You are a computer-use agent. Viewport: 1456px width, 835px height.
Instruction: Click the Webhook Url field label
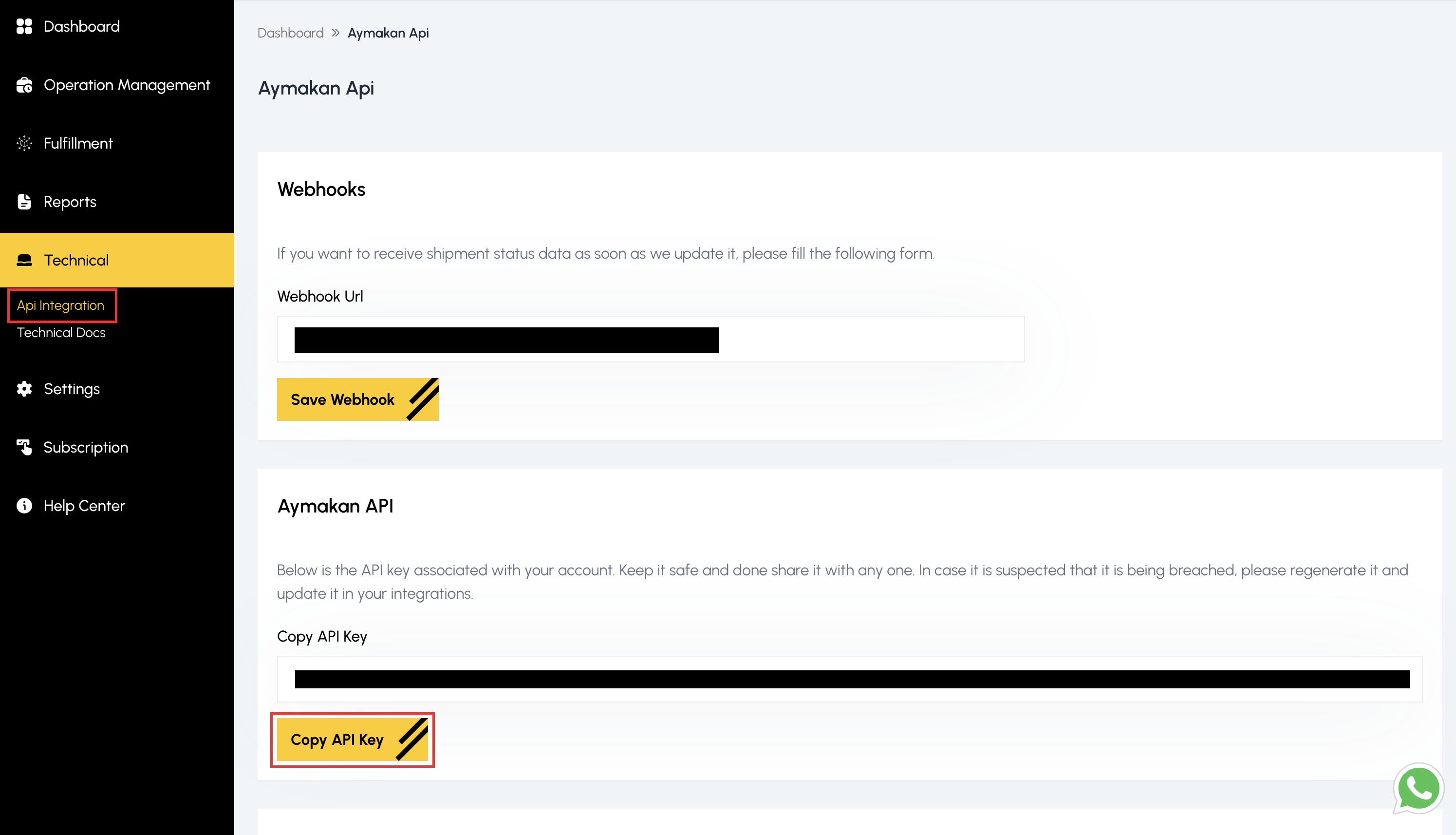(x=320, y=296)
